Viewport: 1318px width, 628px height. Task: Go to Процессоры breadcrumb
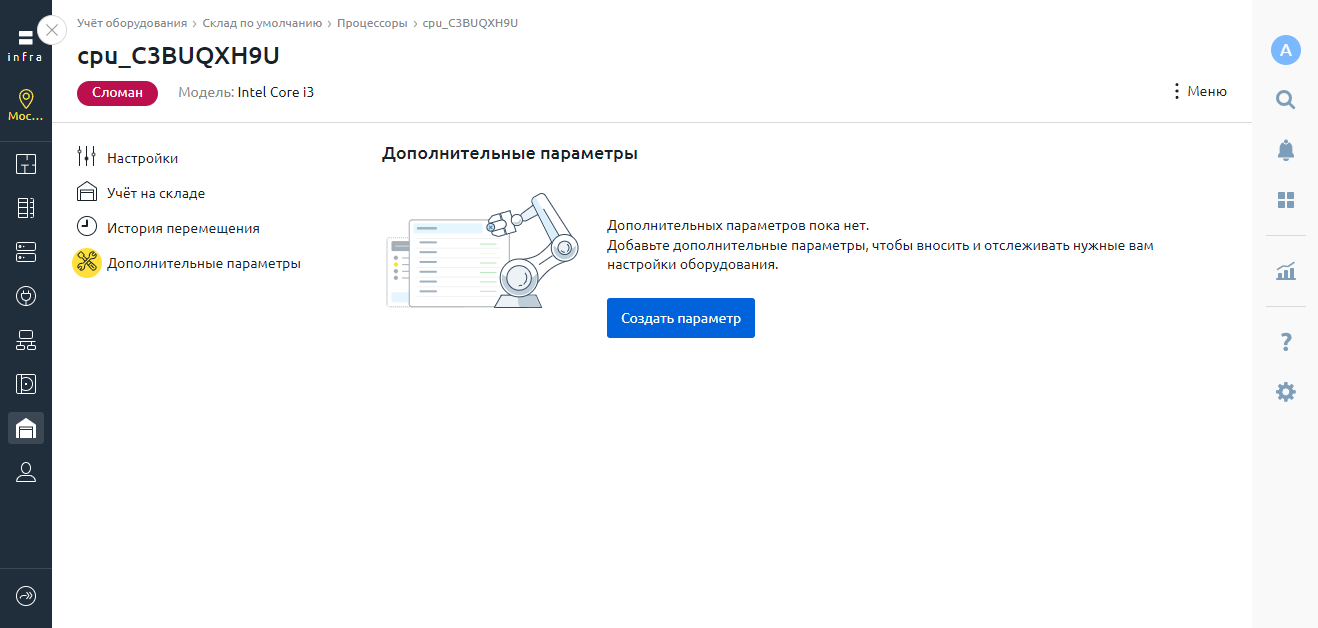tap(372, 22)
